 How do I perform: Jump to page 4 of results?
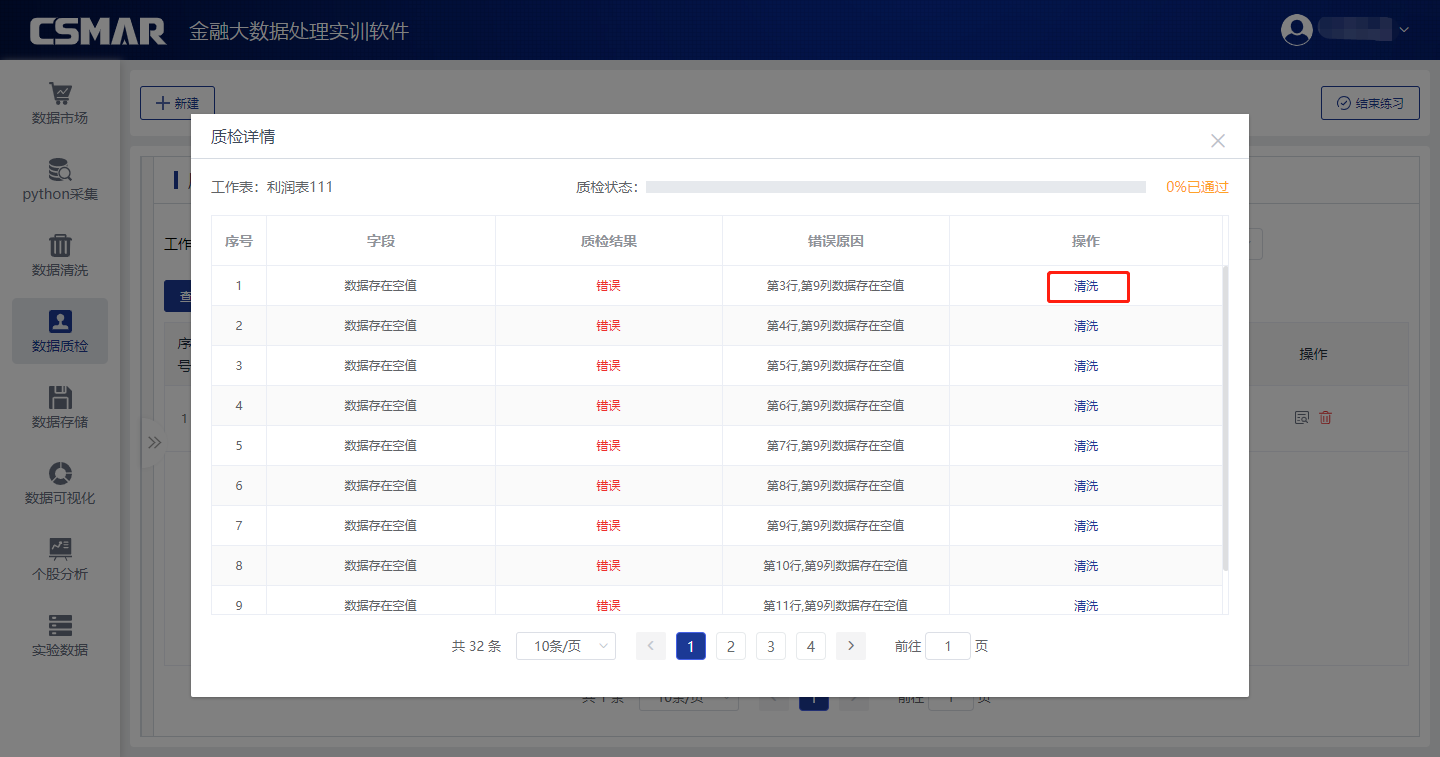point(810,646)
